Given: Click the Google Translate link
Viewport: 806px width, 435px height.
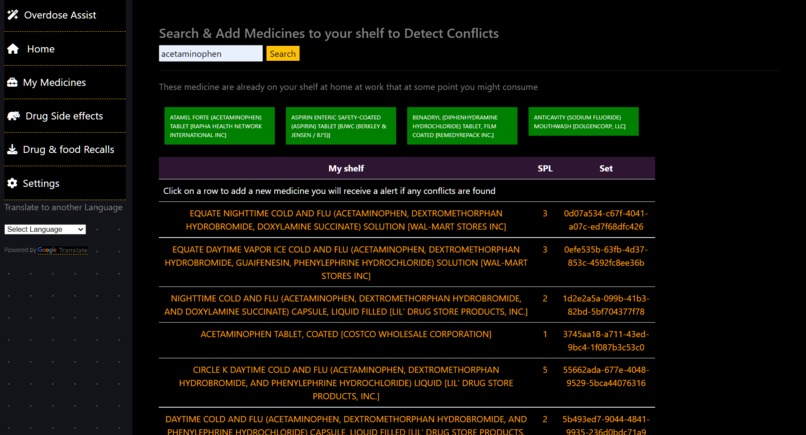Looking at the screenshot, I should pyautogui.click(x=62, y=250).
